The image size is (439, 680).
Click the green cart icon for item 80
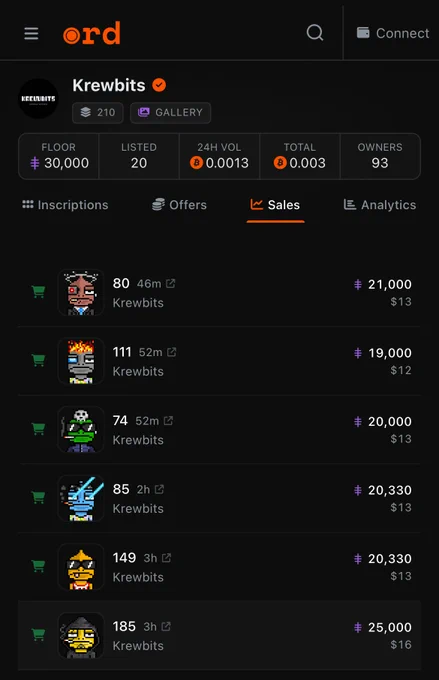[x=39, y=291]
